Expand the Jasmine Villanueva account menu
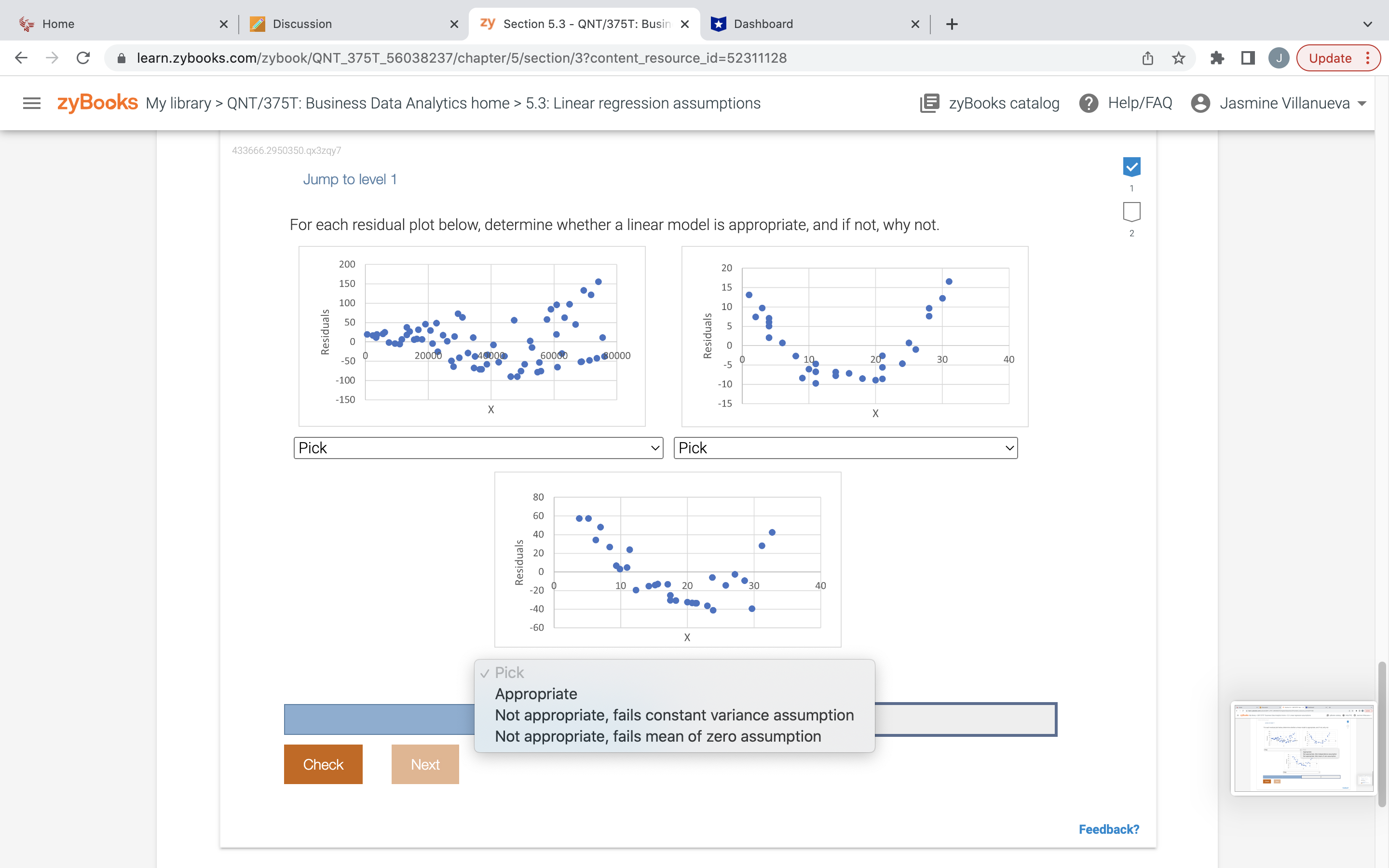This screenshot has height=868, width=1389. [x=1283, y=103]
